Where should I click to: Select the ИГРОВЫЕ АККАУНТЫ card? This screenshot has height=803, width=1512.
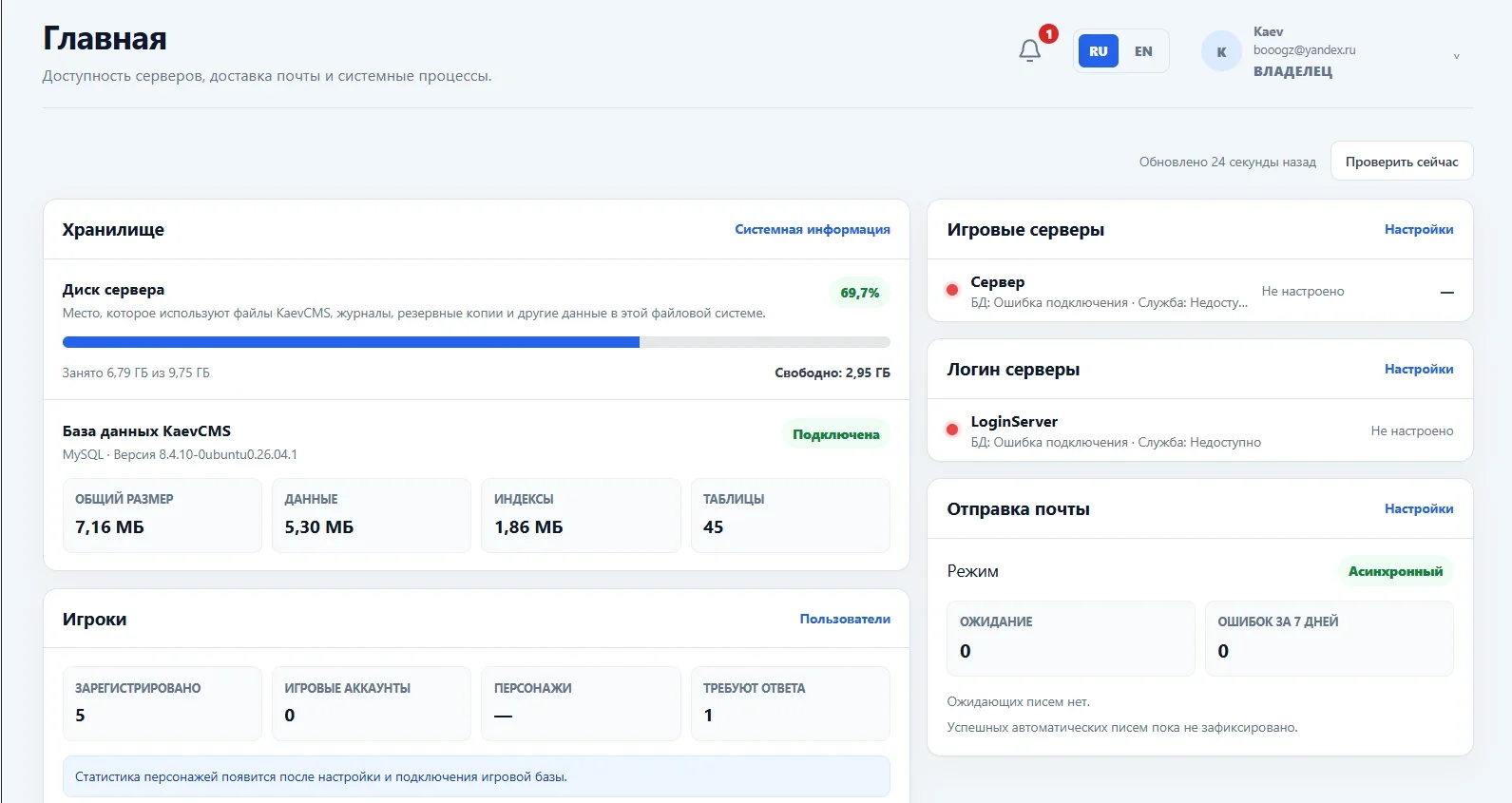(x=372, y=703)
